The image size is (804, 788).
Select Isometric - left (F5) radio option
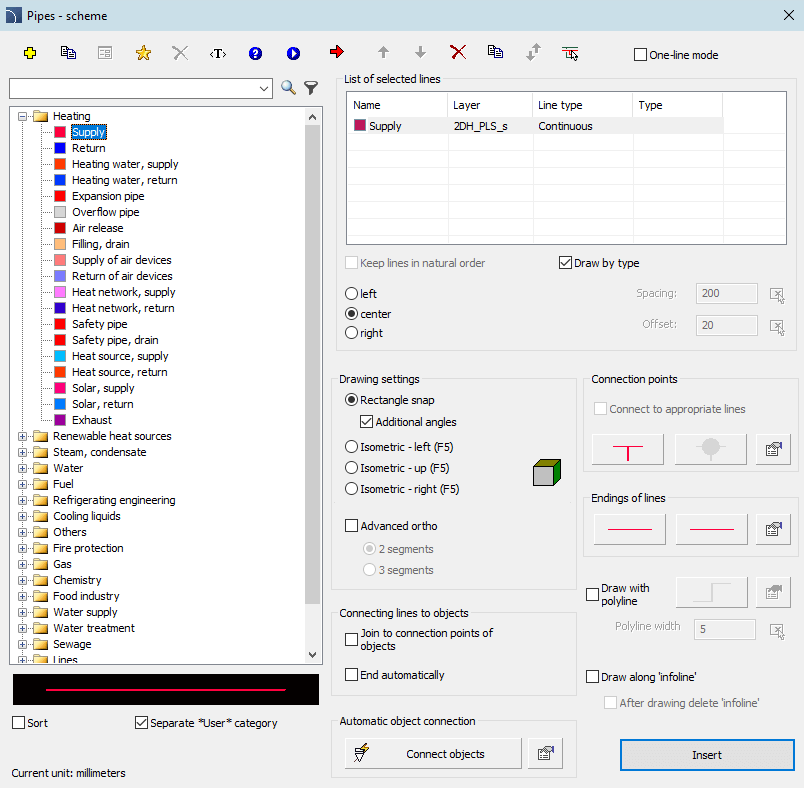pyautogui.click(x=351, y=447)
